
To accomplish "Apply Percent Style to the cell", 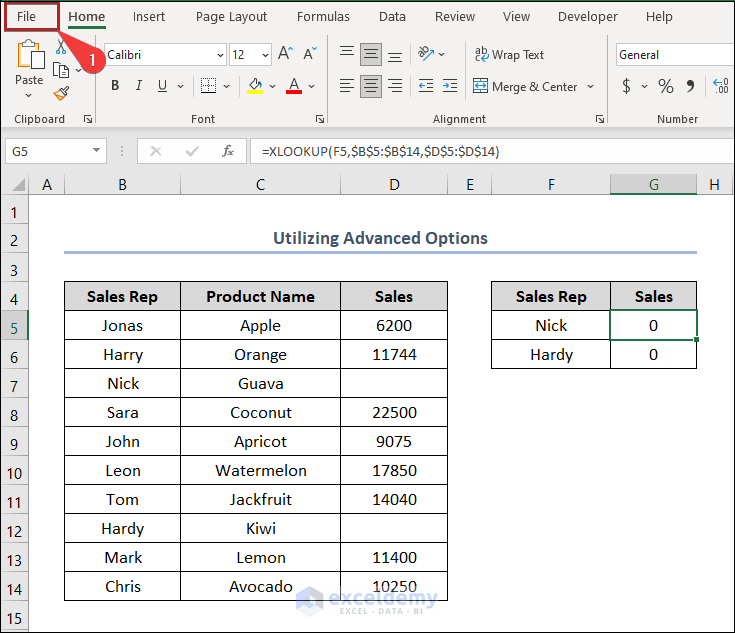I will [x=665, y=87].
